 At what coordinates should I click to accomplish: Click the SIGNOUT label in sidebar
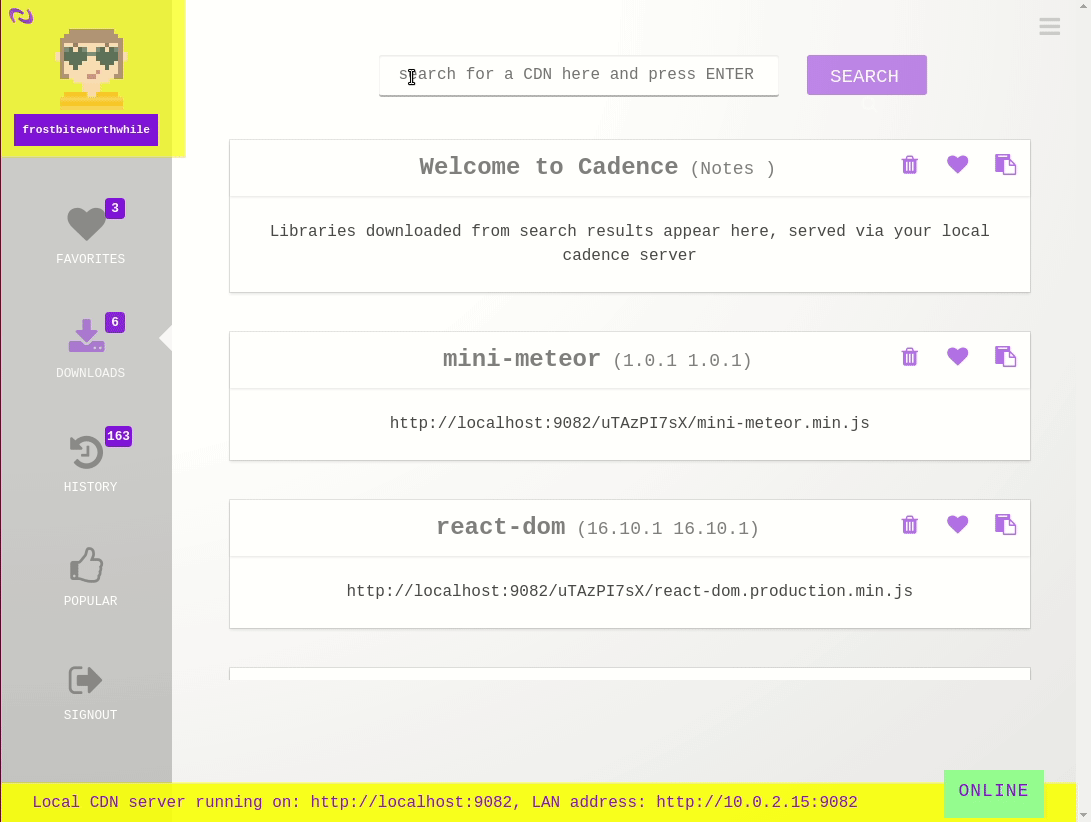pyautogui.click(x=90, y=715)
